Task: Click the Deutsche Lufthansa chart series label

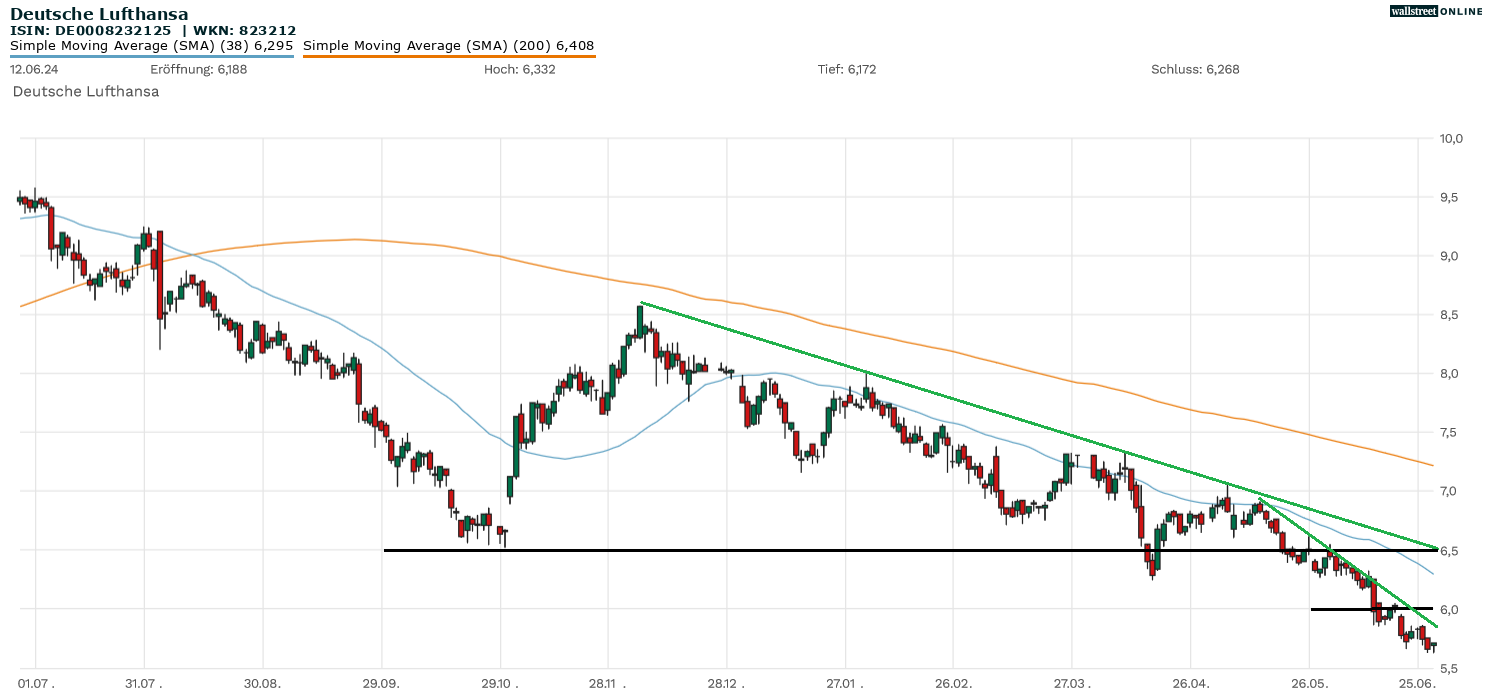Action: pos(86,91)
